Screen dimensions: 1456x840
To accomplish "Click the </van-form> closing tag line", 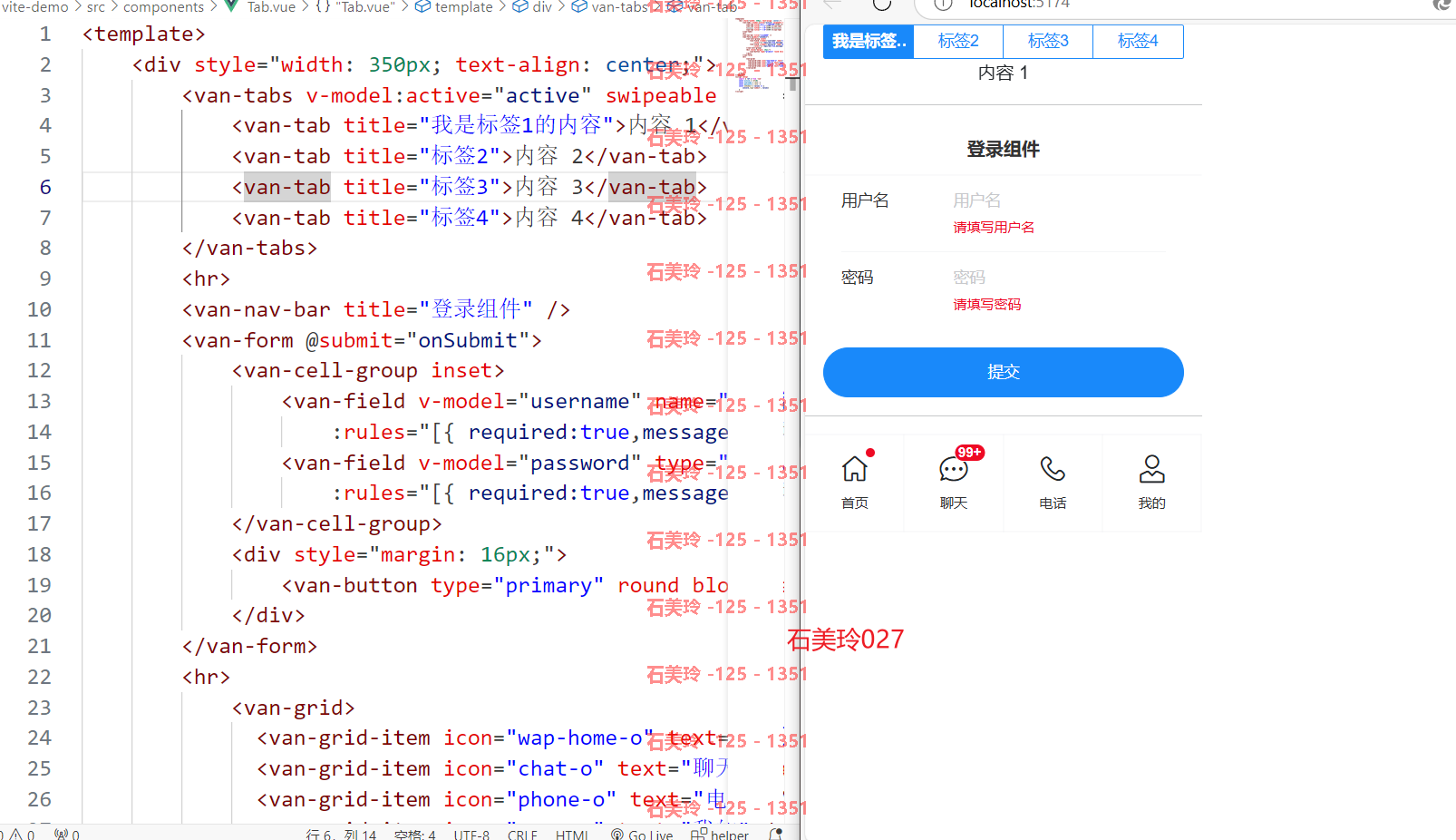I will [x=249, y=646].
